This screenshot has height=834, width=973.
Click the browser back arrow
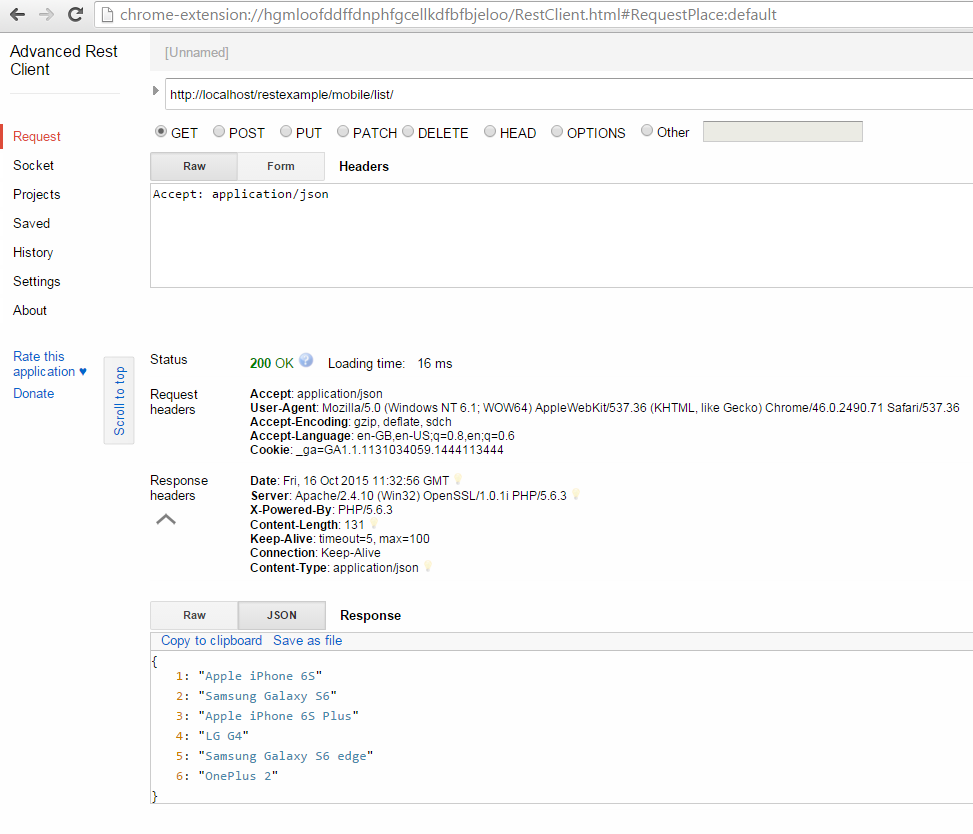pyautogui.click(x=16, y=15)
